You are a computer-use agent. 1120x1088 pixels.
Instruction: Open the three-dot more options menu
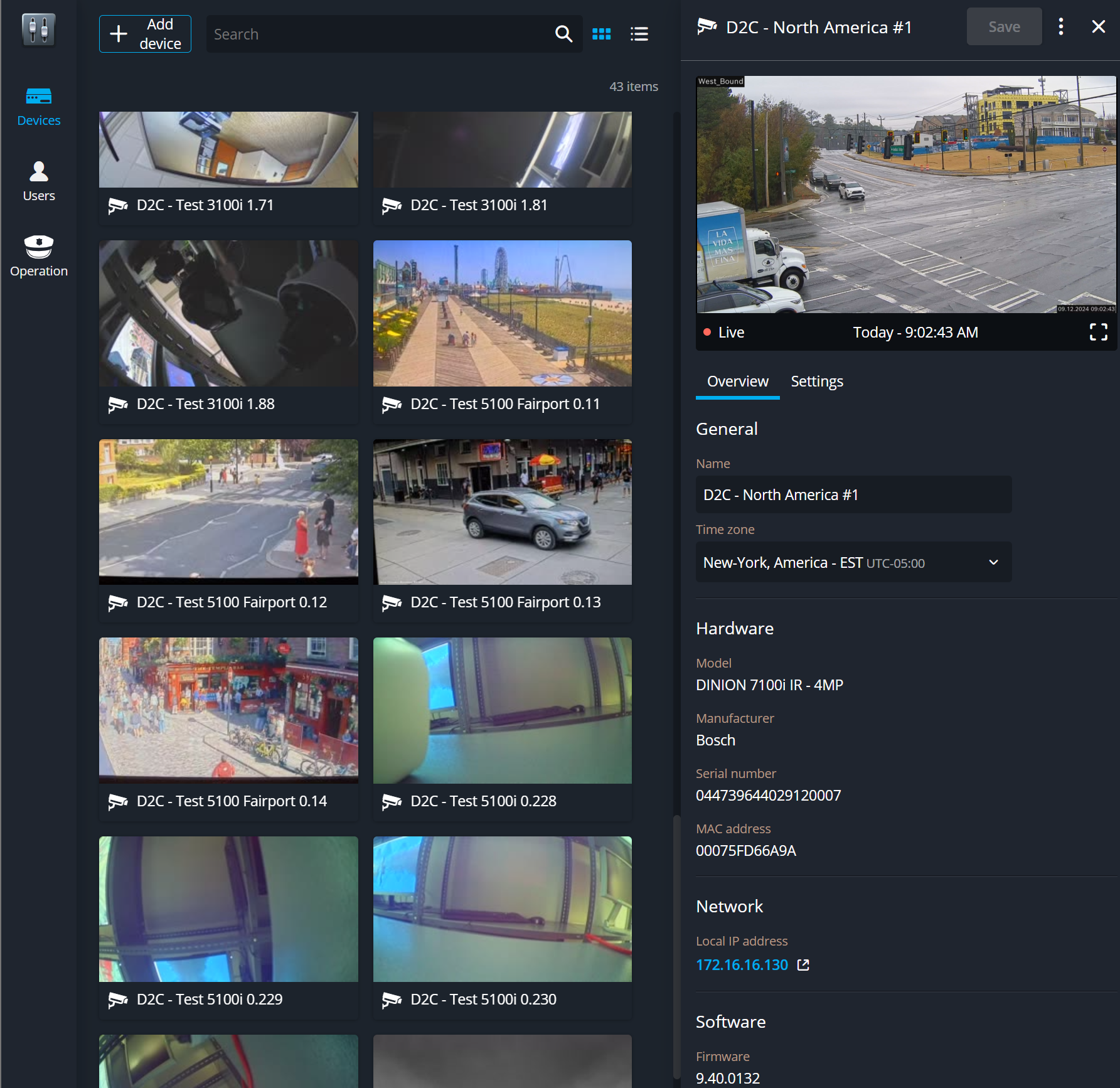coord(1060,26)
